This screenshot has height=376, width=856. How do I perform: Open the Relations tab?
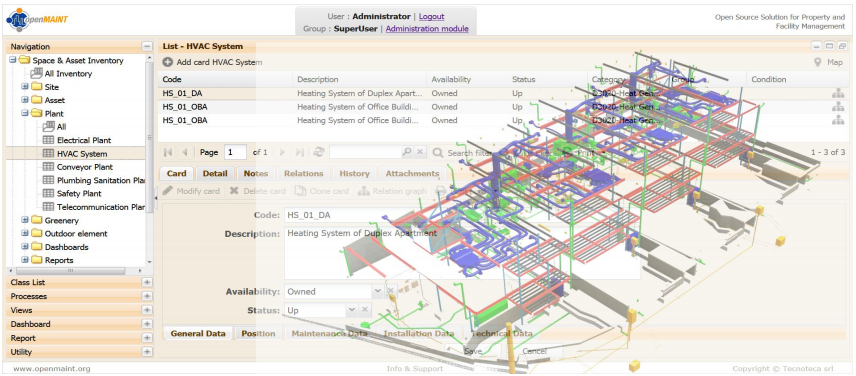[304, 174]
